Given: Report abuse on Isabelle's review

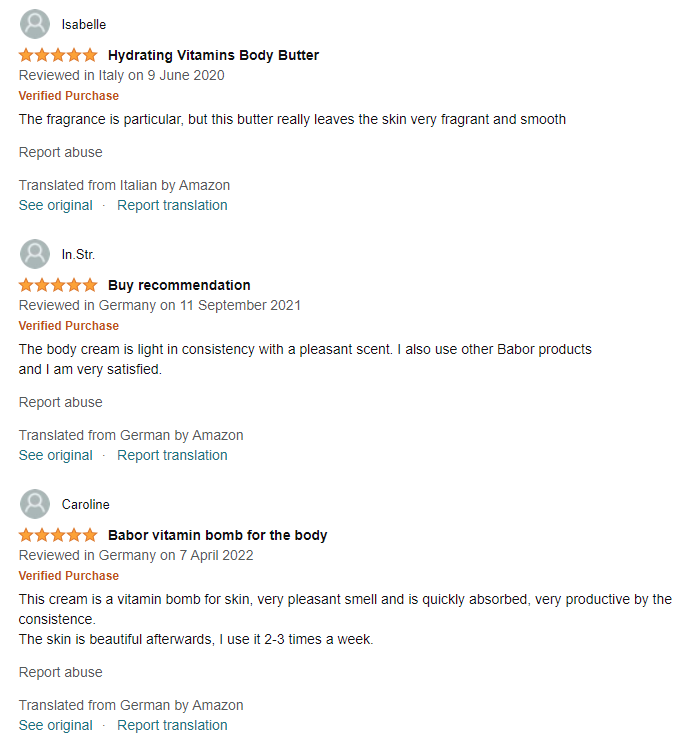Looking at the screenshot, I should coord(61,152).
